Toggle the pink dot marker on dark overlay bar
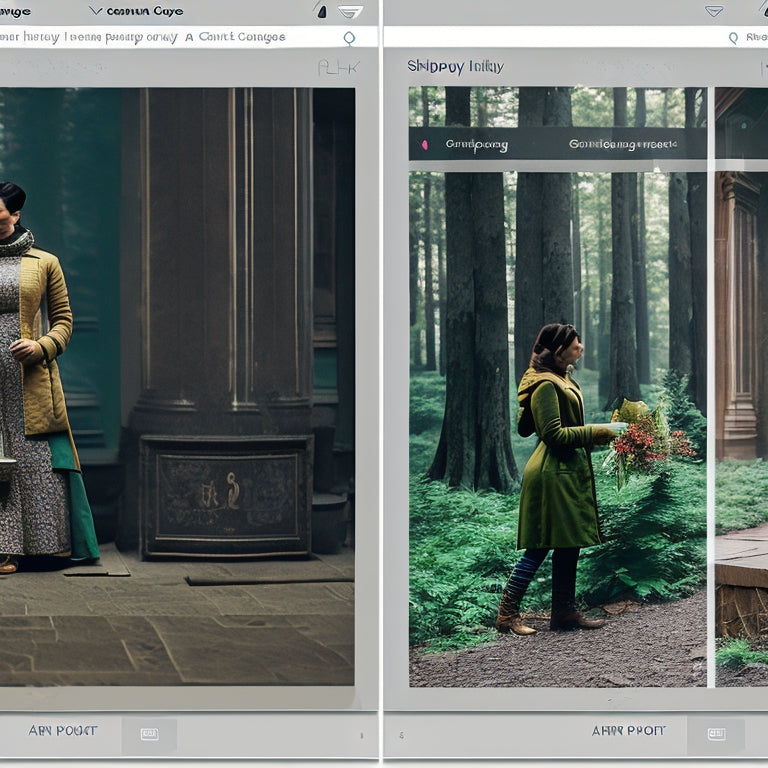The width and height of the screenshot is (768, 768). point(424,145)
